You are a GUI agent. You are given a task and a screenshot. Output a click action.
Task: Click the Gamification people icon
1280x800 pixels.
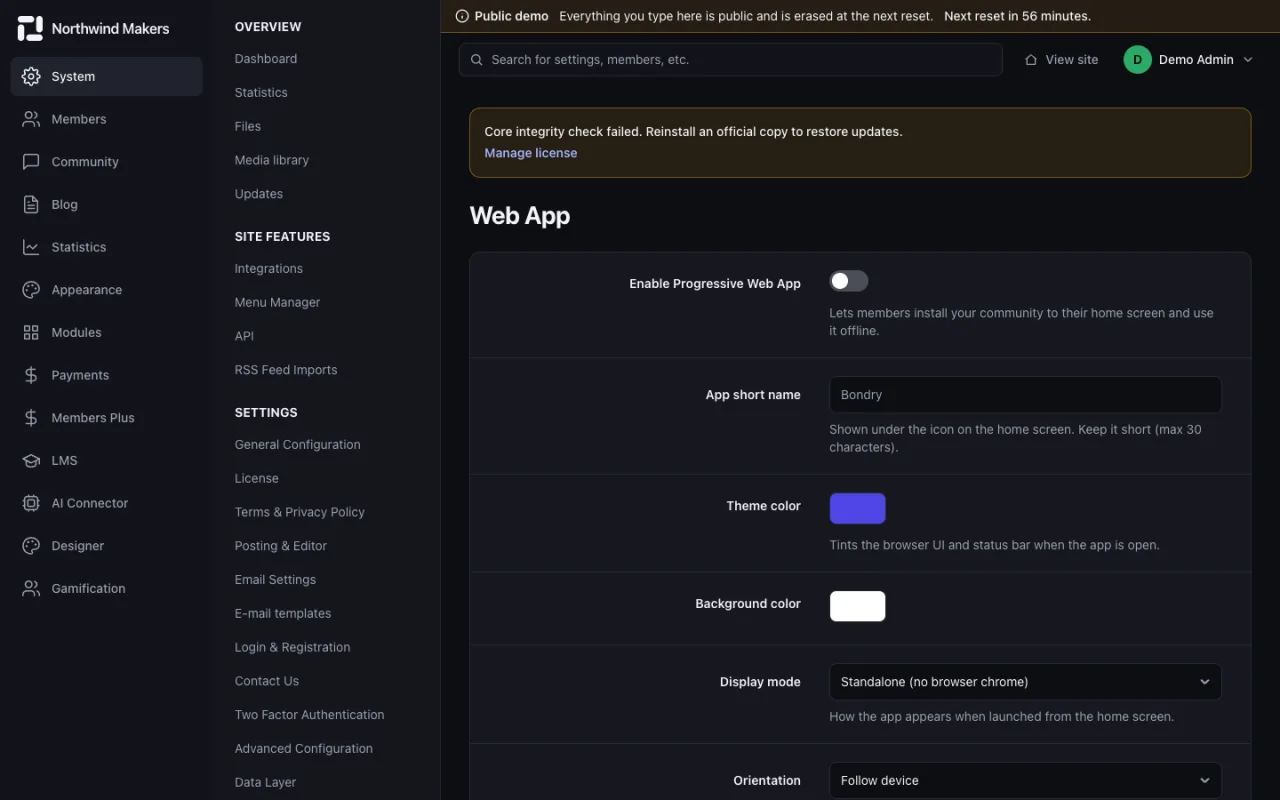point(31,589)
